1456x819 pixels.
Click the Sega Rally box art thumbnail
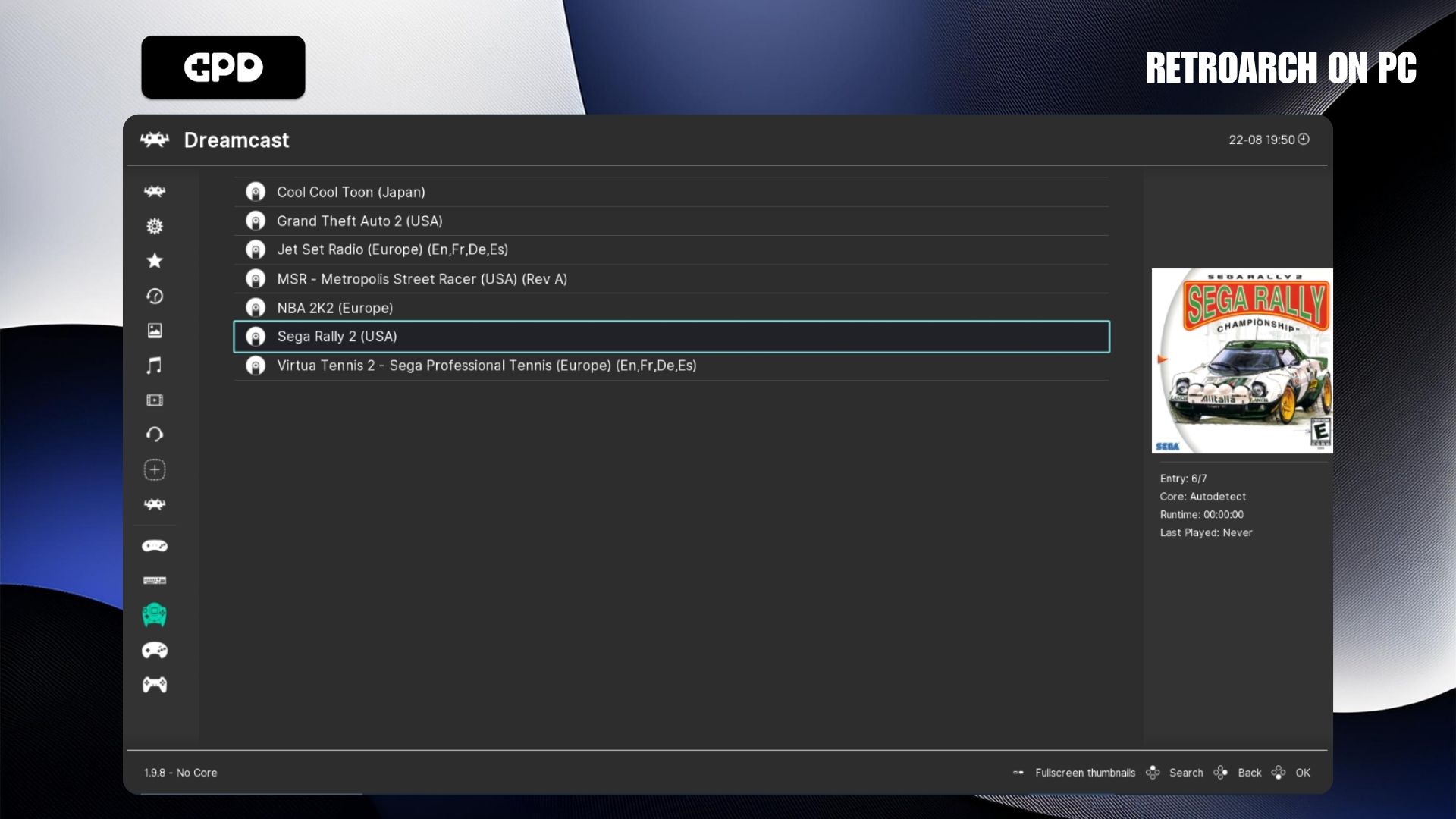point(1241,361)
